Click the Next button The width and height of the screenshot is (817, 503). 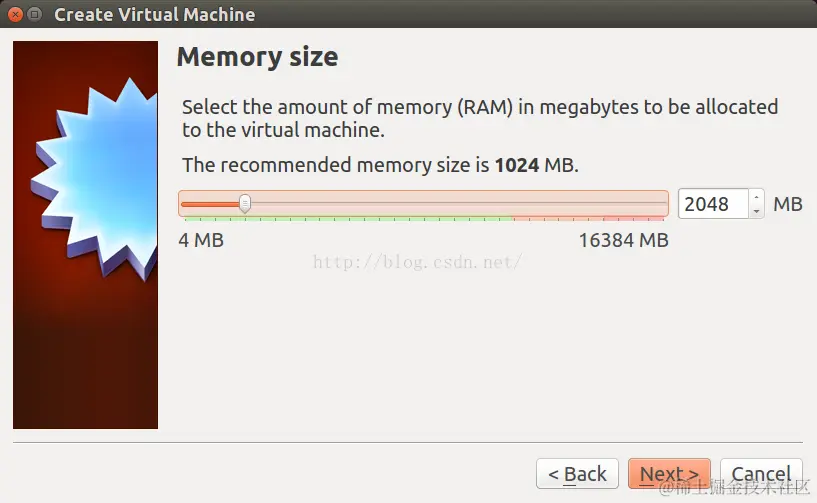coord(669,474)
